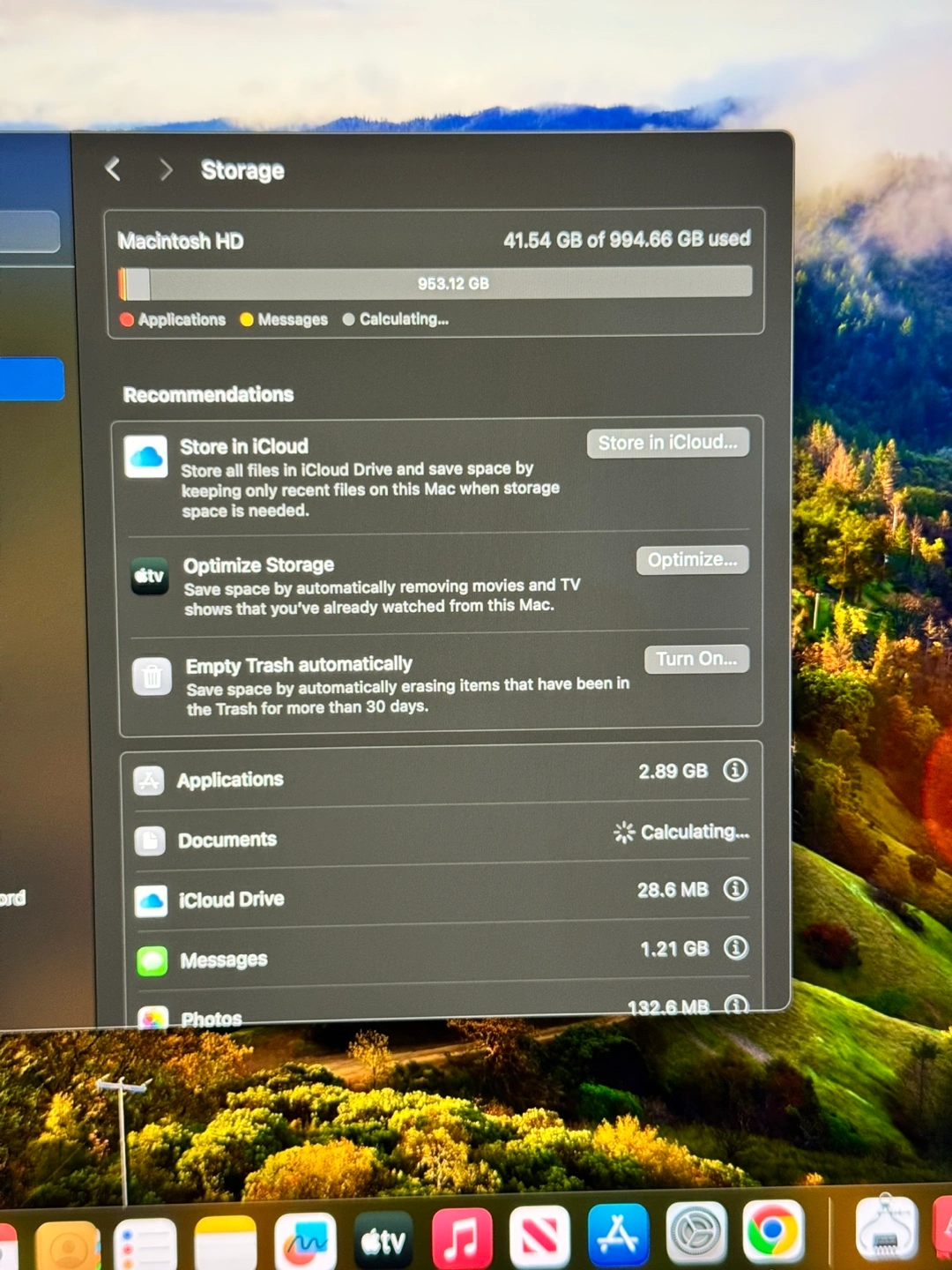Open info for Applications storage

[x=735, y=770]
